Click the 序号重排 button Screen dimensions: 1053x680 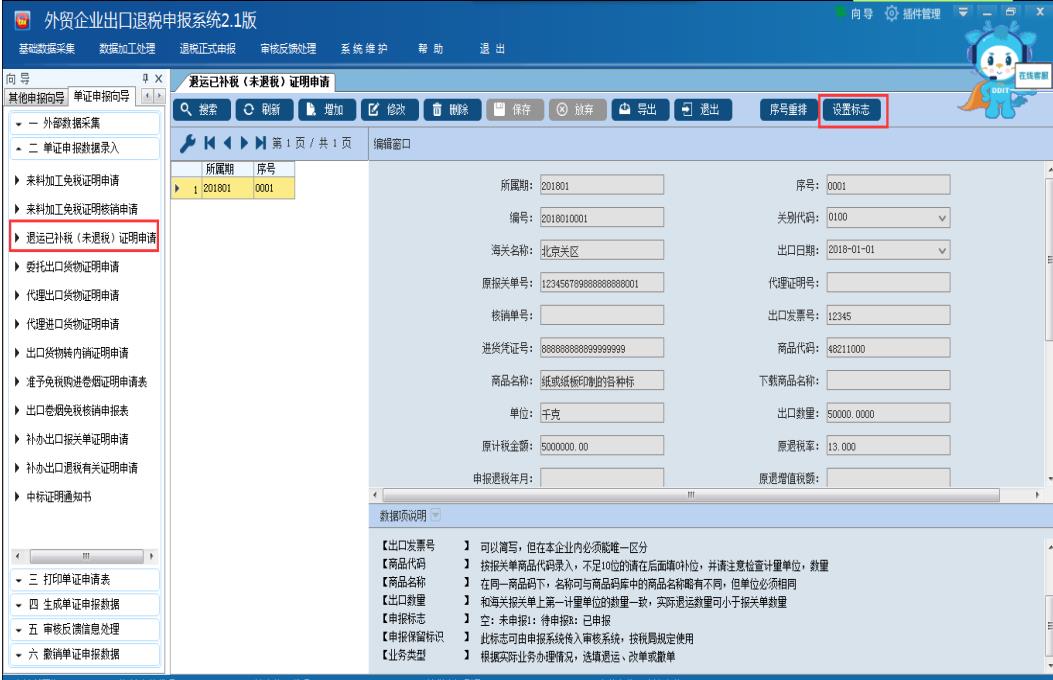click(x=787, y=111)
